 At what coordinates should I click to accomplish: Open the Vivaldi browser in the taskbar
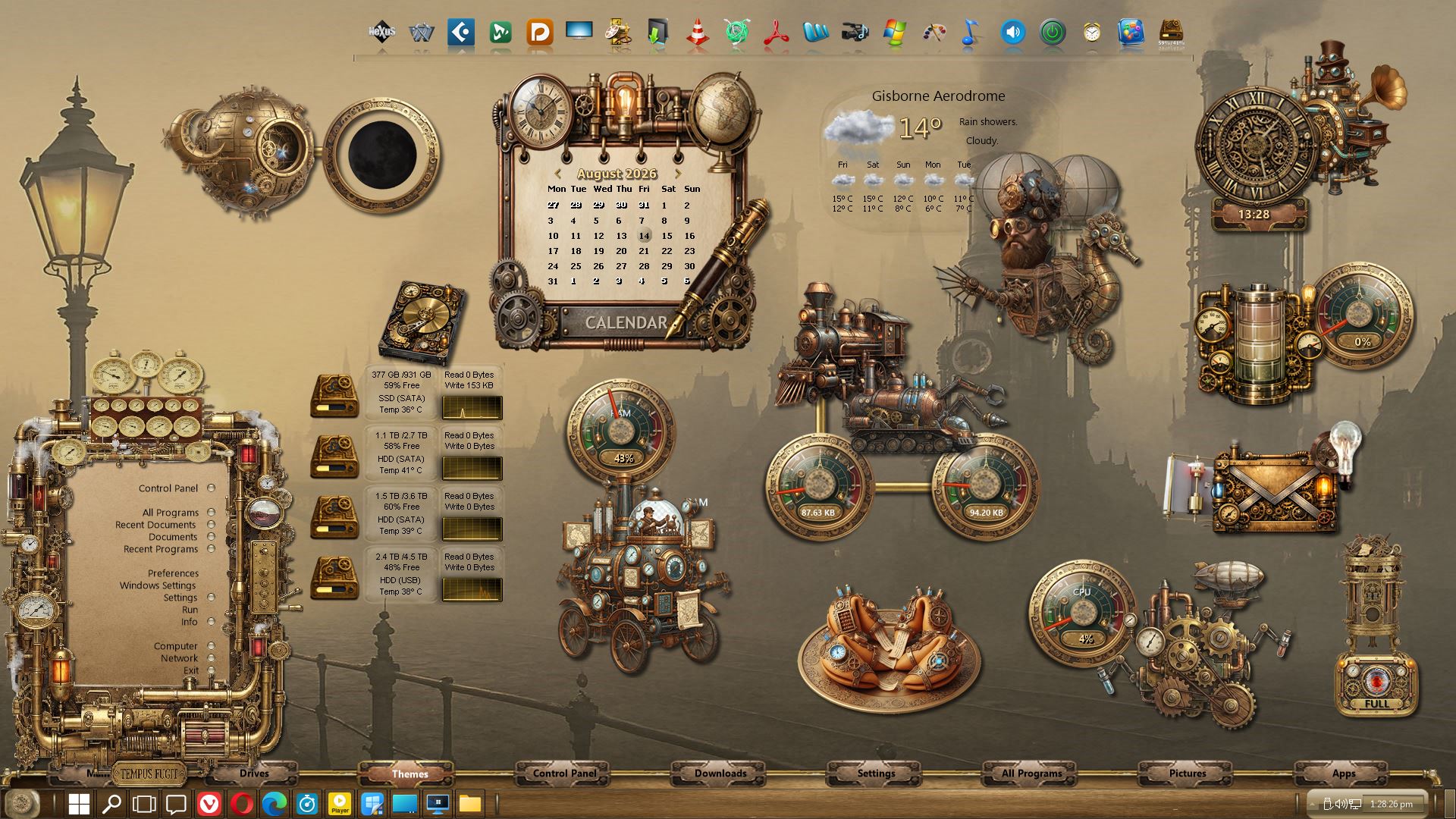coord(209,803)
